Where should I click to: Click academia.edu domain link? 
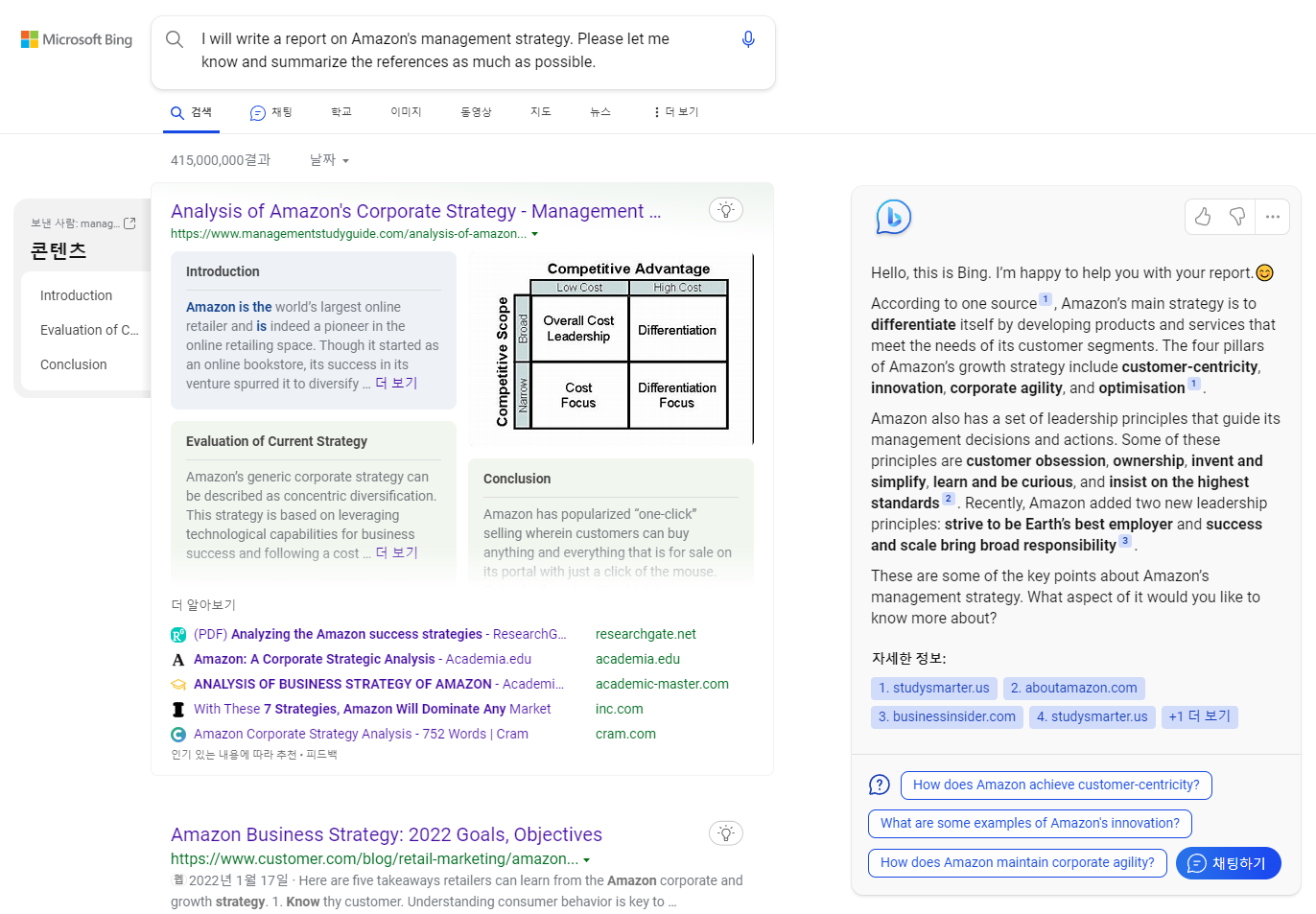[638, 659]
